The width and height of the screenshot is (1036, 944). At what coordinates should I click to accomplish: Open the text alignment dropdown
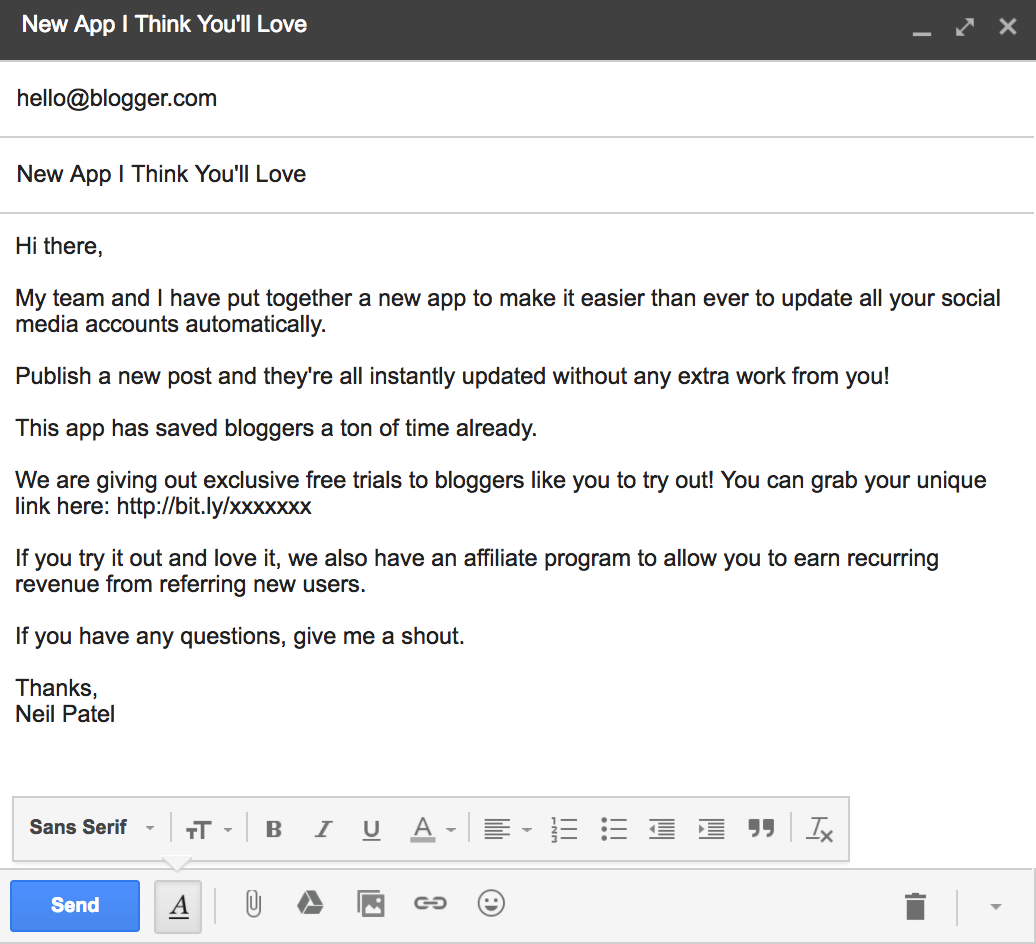click(507, 829)
